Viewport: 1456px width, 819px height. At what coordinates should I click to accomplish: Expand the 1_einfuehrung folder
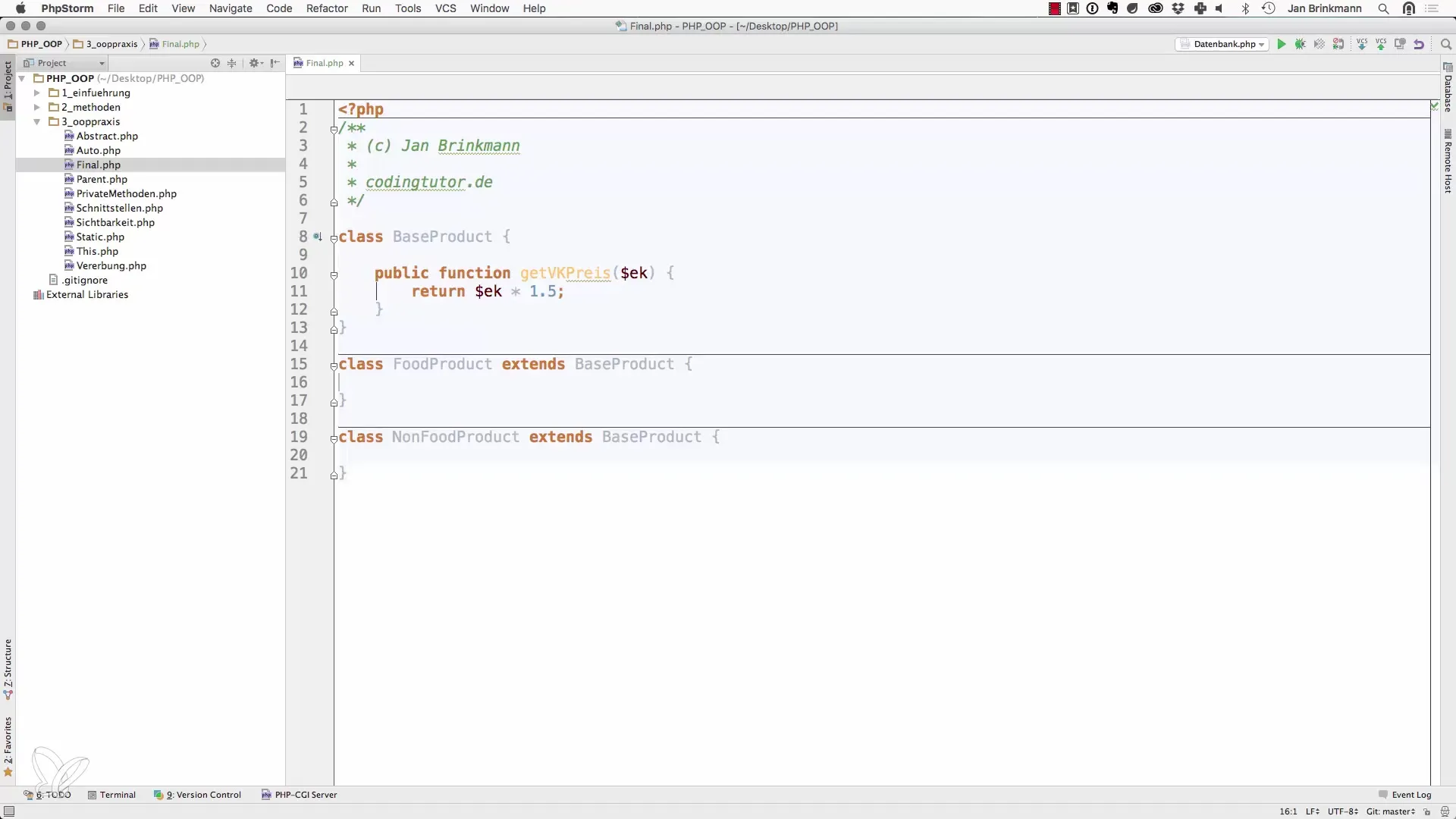(x=36, y=93)
